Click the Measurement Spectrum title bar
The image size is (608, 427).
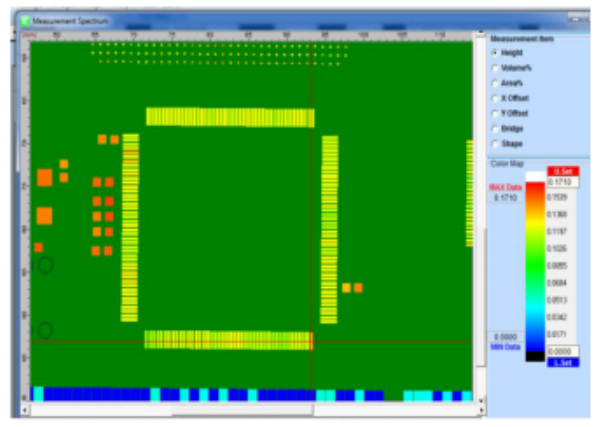click(x=302, y=21)
